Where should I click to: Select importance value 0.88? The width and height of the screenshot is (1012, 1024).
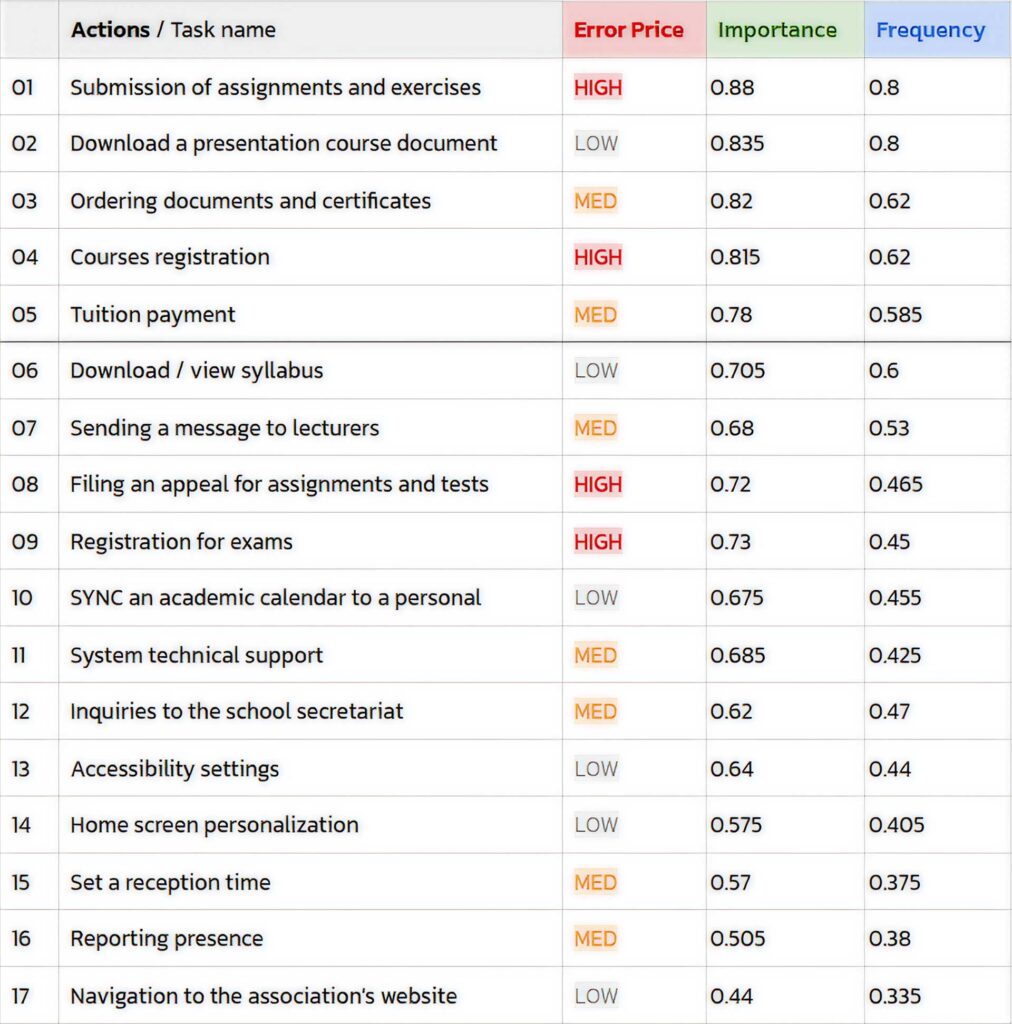[732, 87]
